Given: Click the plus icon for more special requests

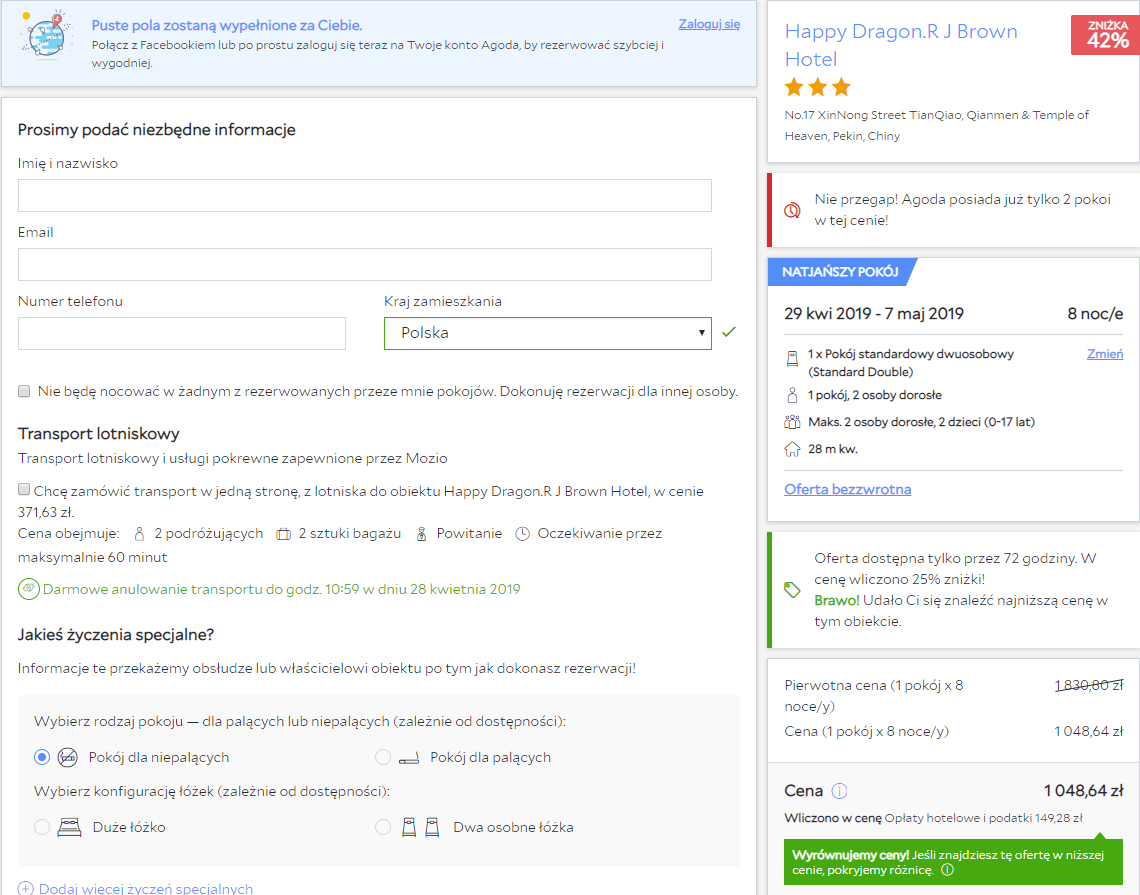Looking at the screenshot, I should click(x=25, y=888).
